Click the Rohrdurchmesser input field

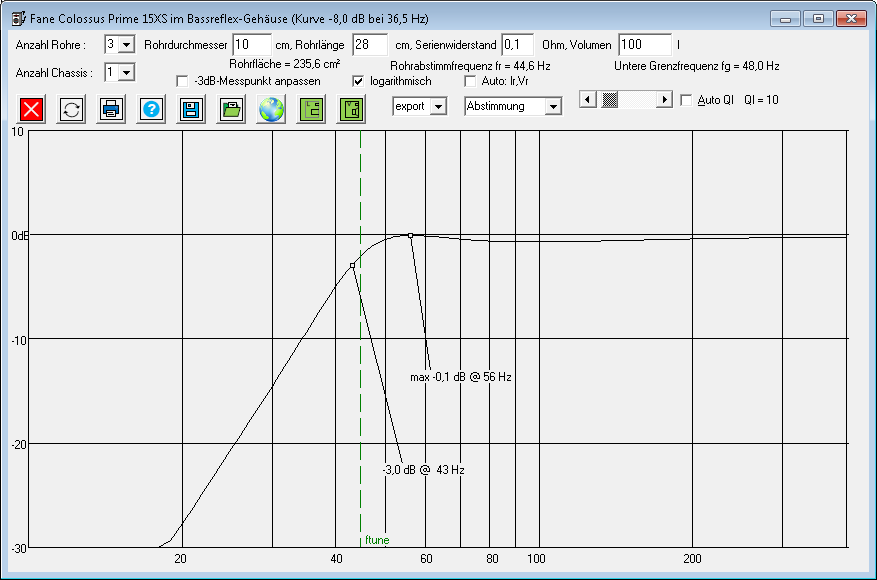click(x=252, y=45)
